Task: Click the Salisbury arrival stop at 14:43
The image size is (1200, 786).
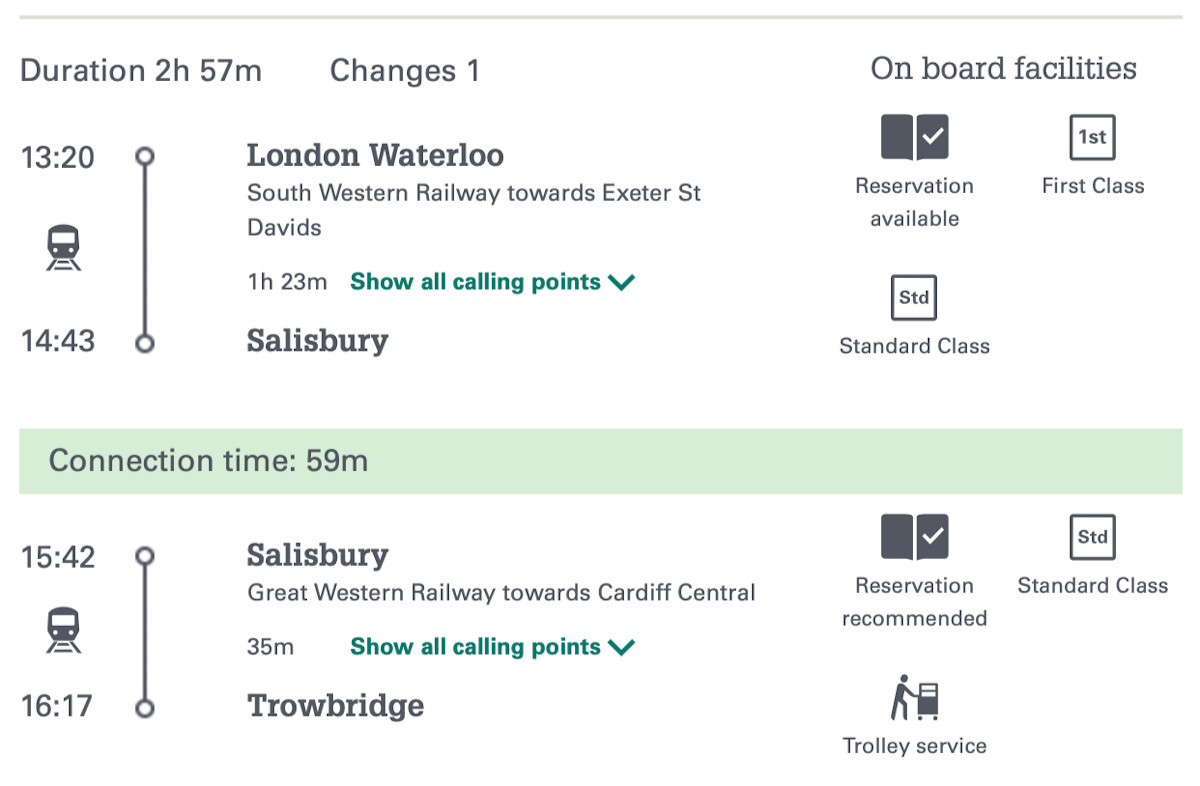Action: point(317,340)
